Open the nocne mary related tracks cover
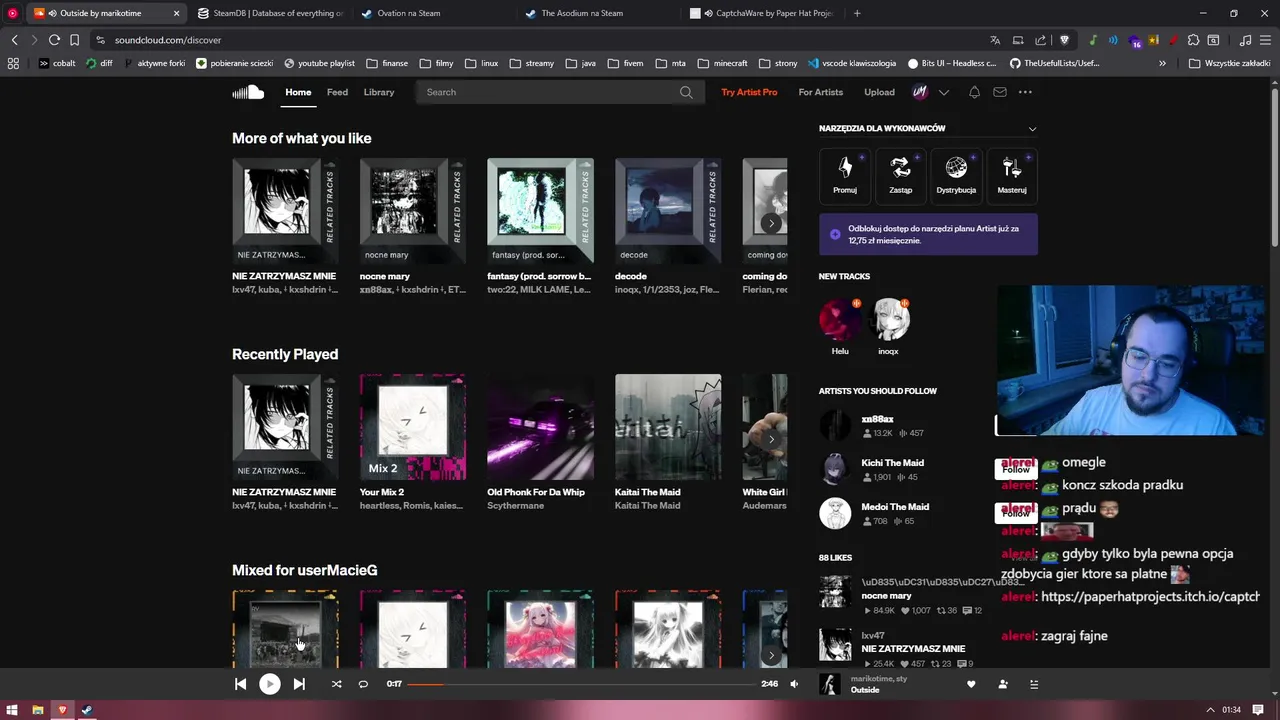This screenshot has width=1280, height=720. click(413, 211)
